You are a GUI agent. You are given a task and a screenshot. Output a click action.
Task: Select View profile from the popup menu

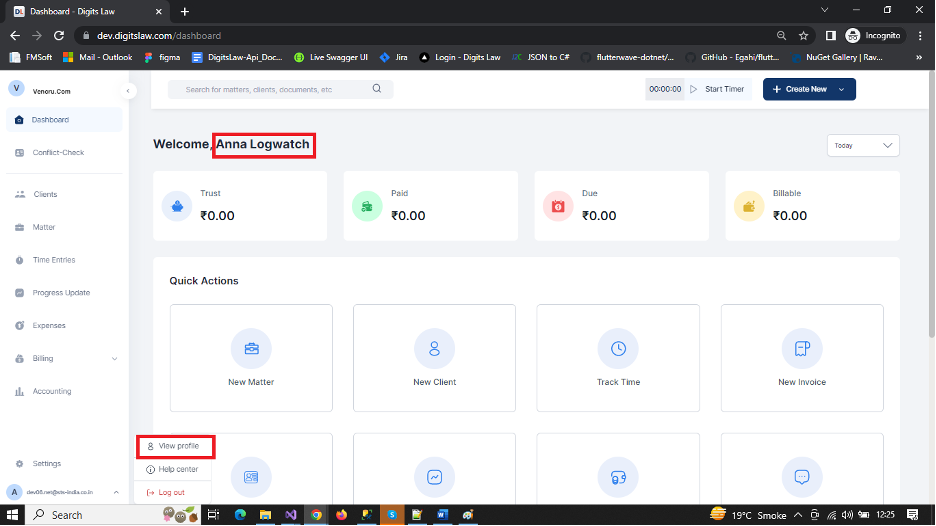point(178,446)
